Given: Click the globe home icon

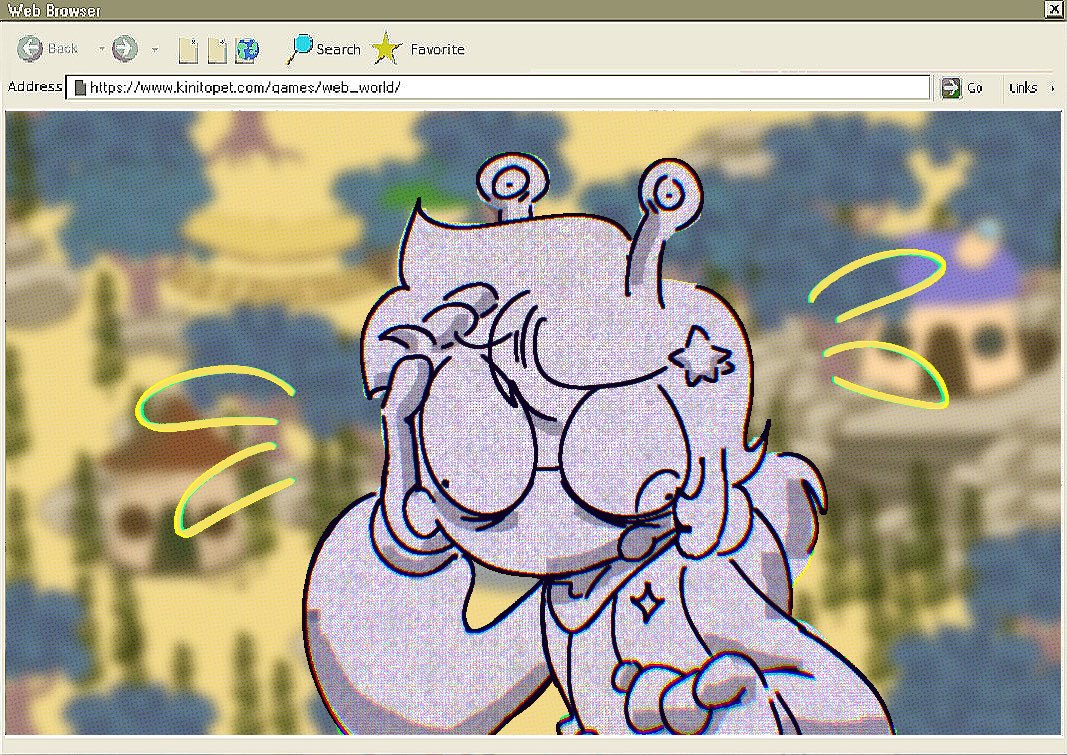Looking at the screenshot, I should click(247, 50).
